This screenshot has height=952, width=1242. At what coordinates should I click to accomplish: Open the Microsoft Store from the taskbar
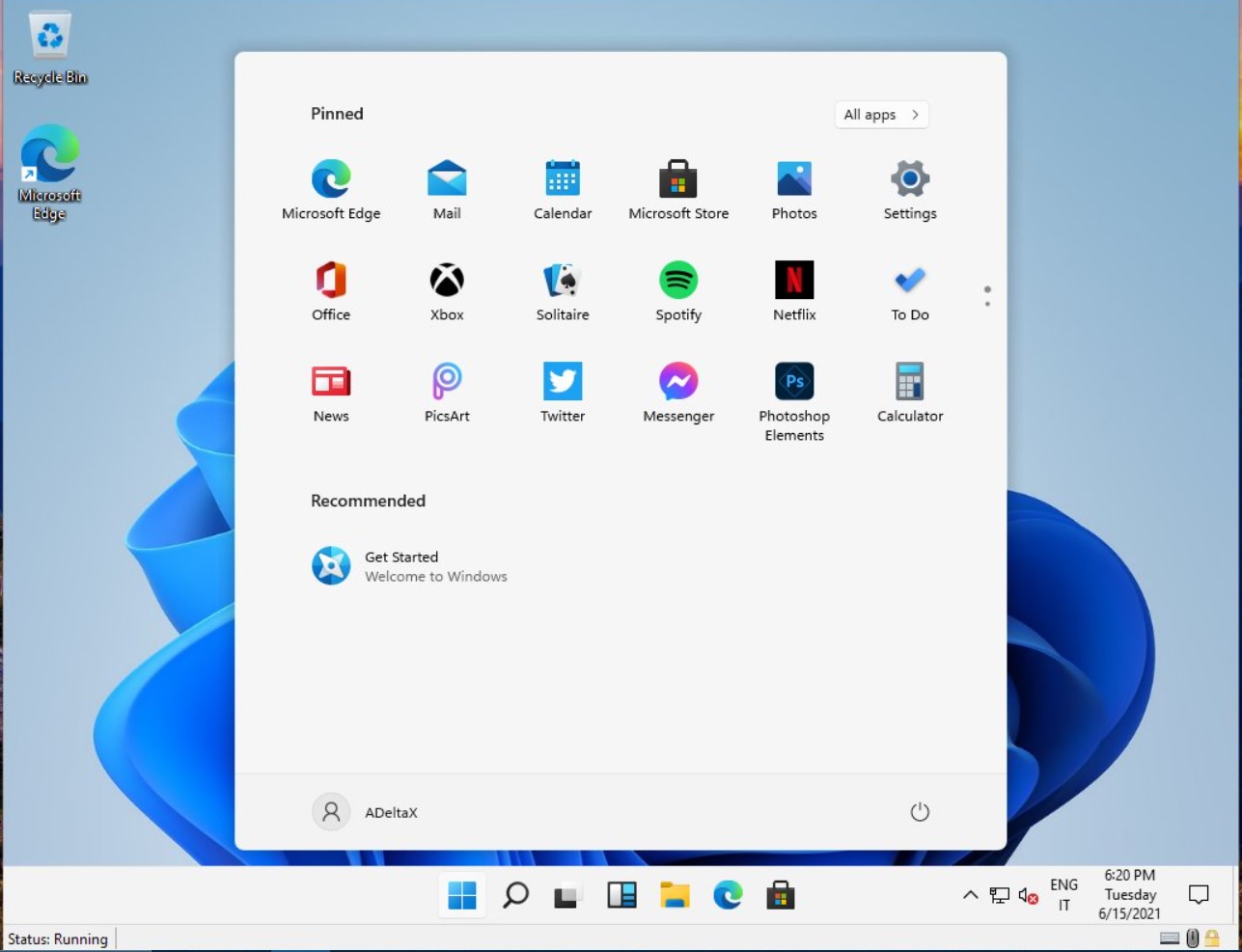click(781, 895)
